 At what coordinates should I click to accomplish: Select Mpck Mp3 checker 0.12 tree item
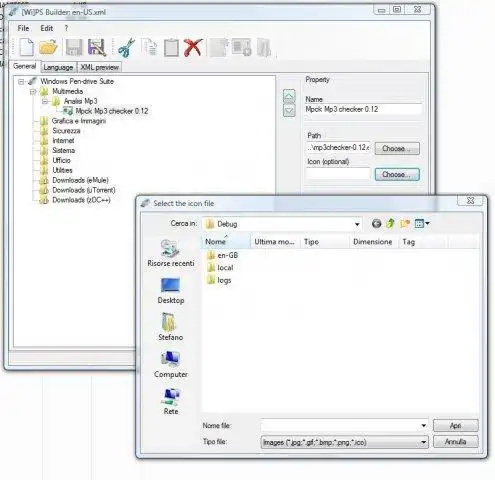pos(112,111)
